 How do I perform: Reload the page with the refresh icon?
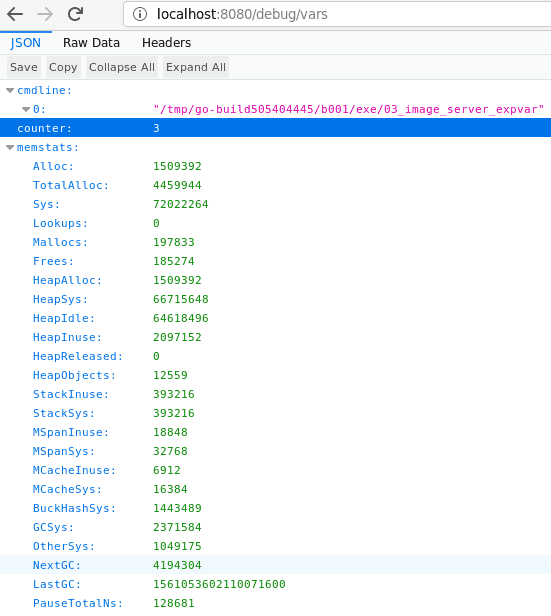point(75,14)
